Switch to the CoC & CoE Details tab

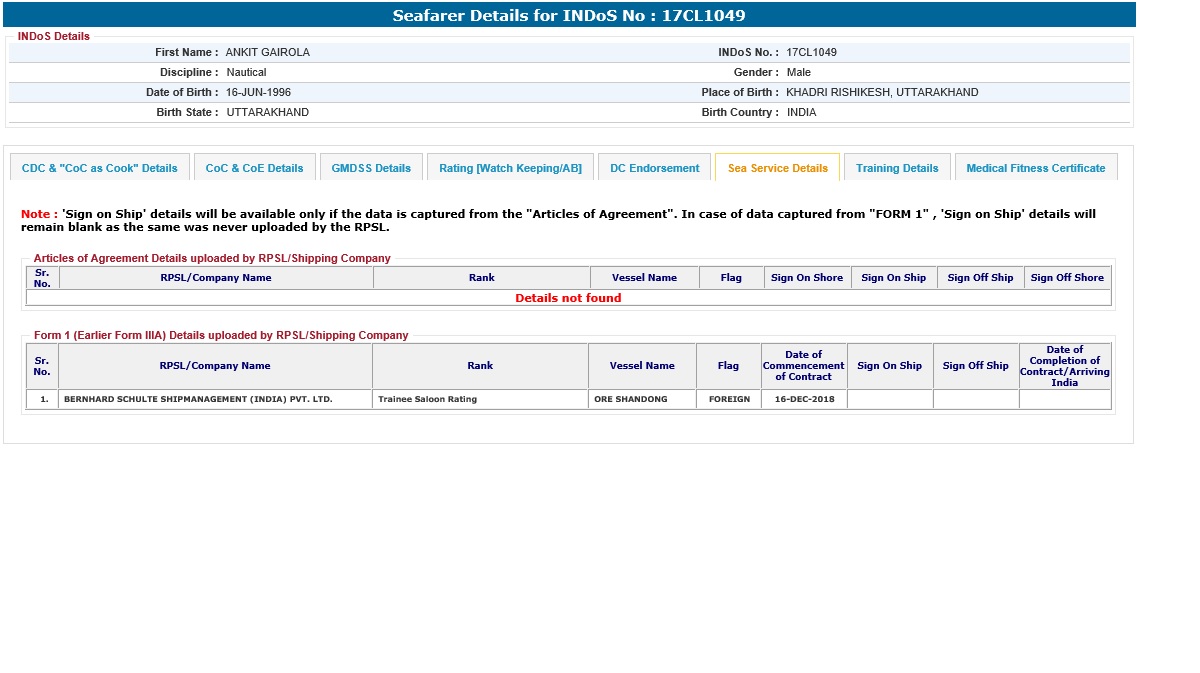coord(254,168)
